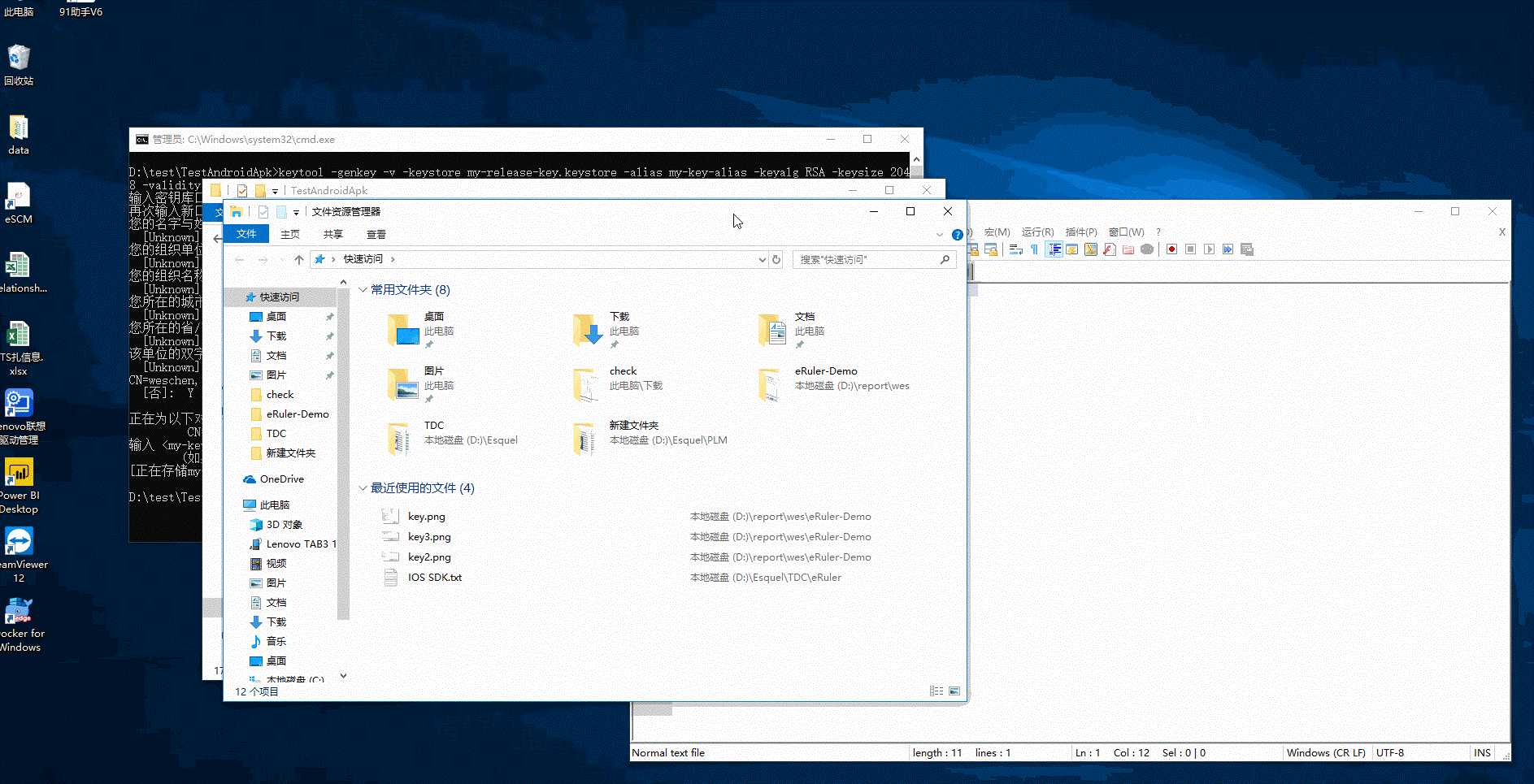Image resolution: width=1534 pixels, height=784 pixels.
Task: Select 音乐 in the navigation pane
Action: click(x=276, y=641)
